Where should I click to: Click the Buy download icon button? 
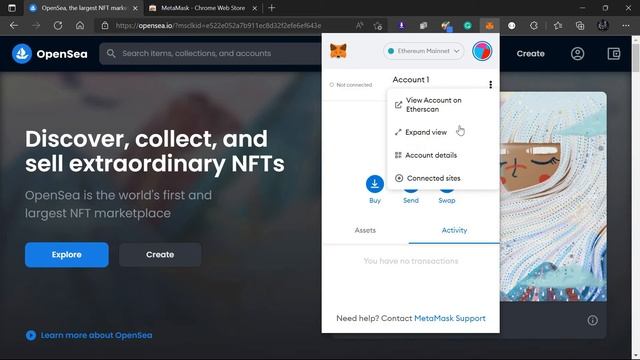pyautogui.click(x=375, y=184)
